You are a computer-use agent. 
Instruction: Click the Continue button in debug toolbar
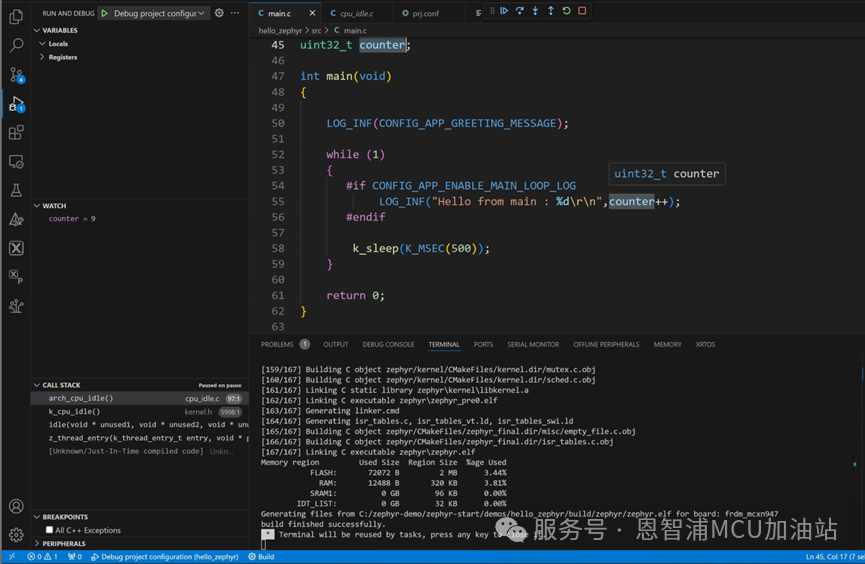504,11
